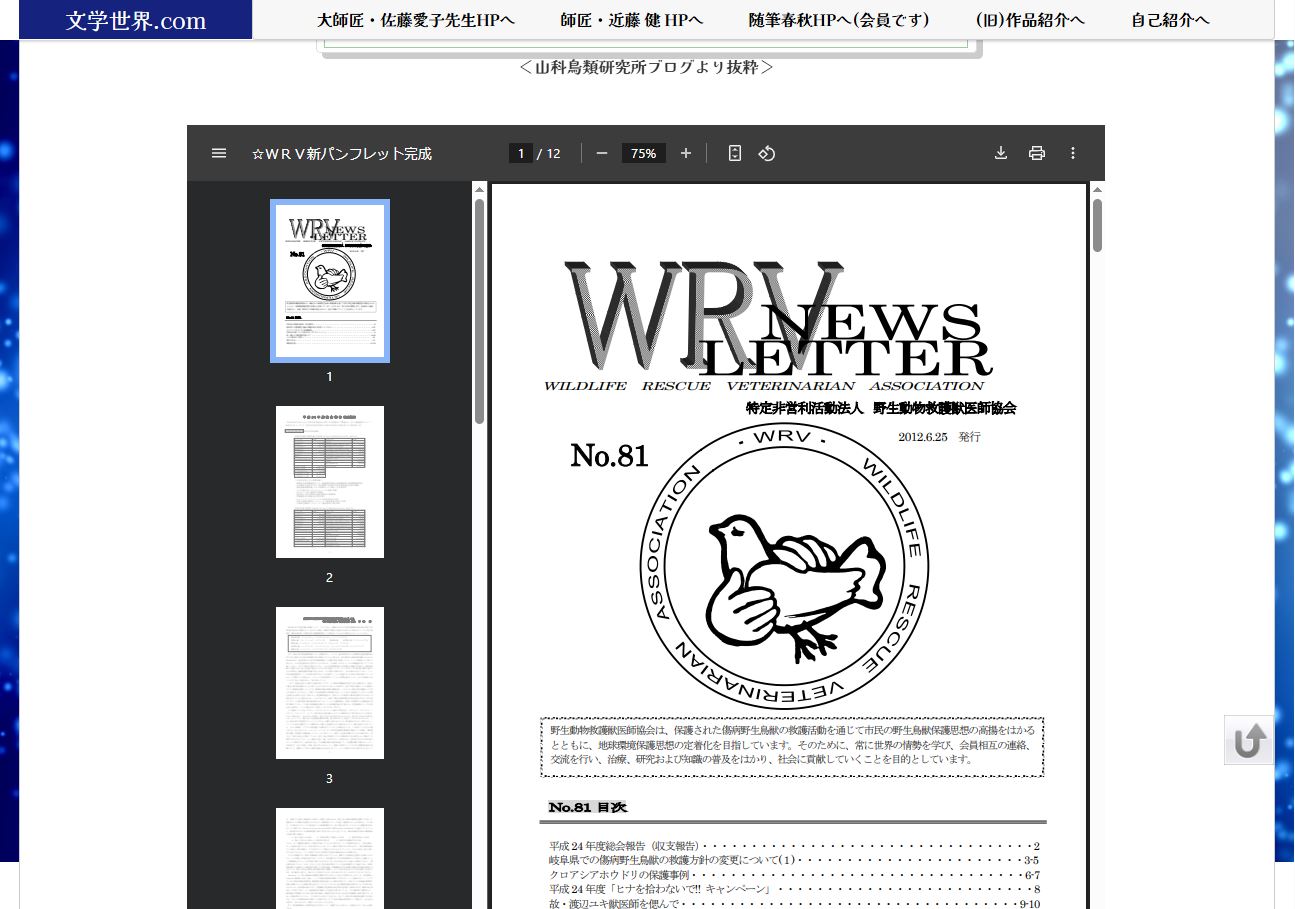The width and height of the screenshot is (1295, 909).
Task: Click the No.81 issue number text
Action: pyautogui.click(x=609, y=456)
